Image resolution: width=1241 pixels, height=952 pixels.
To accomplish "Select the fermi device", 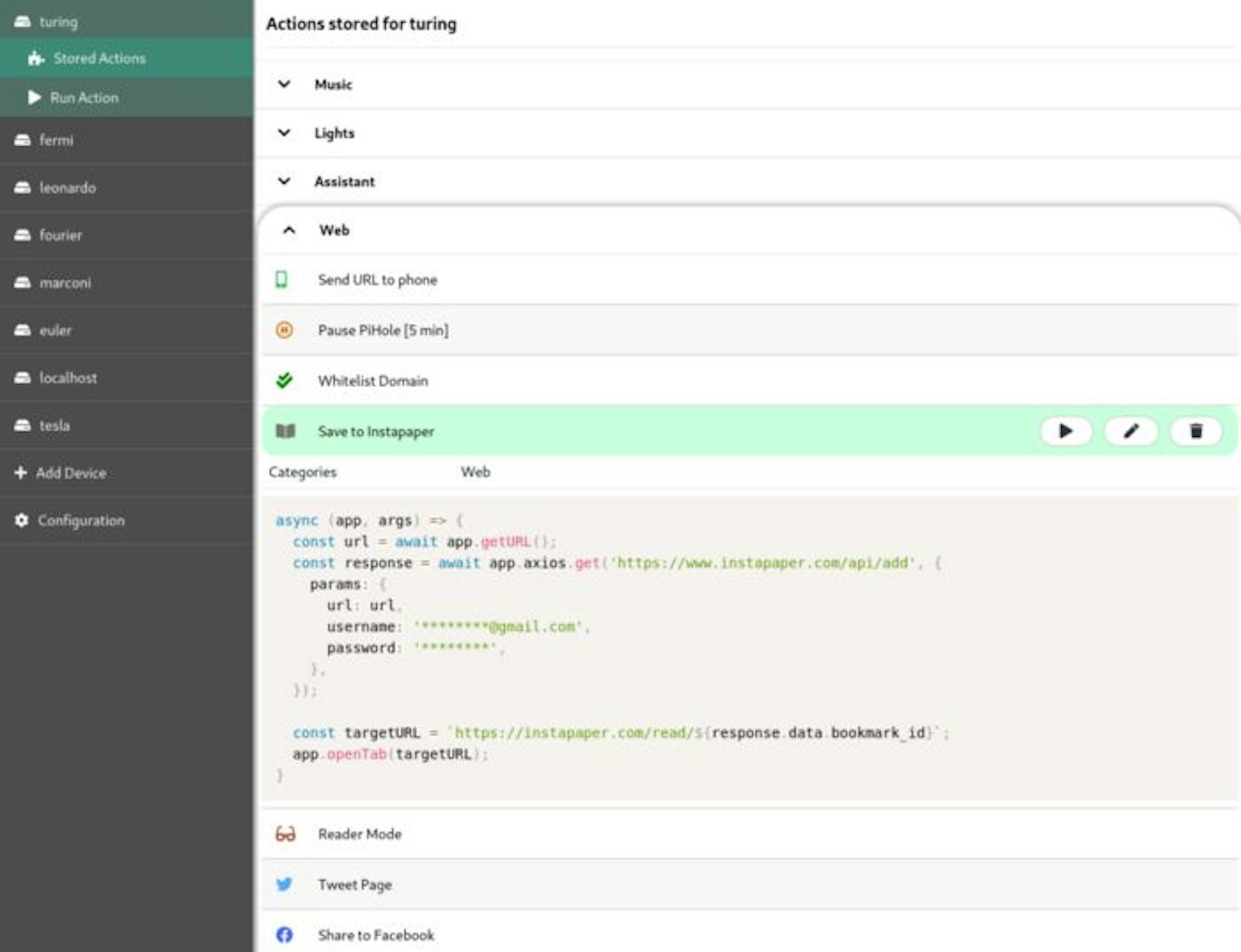I will pyautogui.click(x=56, y=140).
